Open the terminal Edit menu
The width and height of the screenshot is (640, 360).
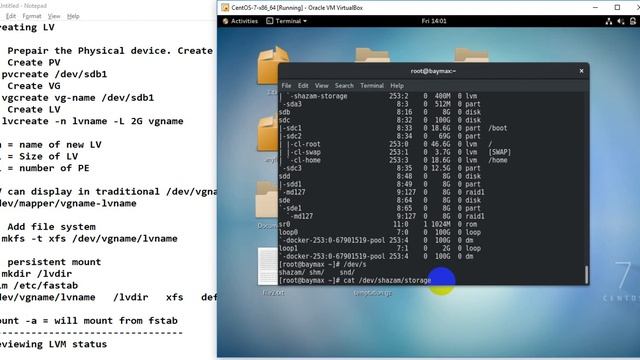tap(303, 86)
